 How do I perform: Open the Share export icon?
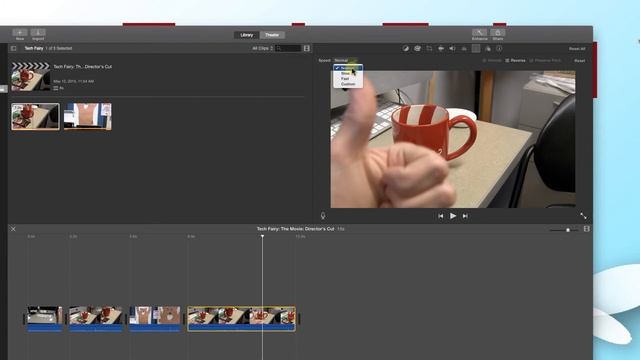(498, 33)
